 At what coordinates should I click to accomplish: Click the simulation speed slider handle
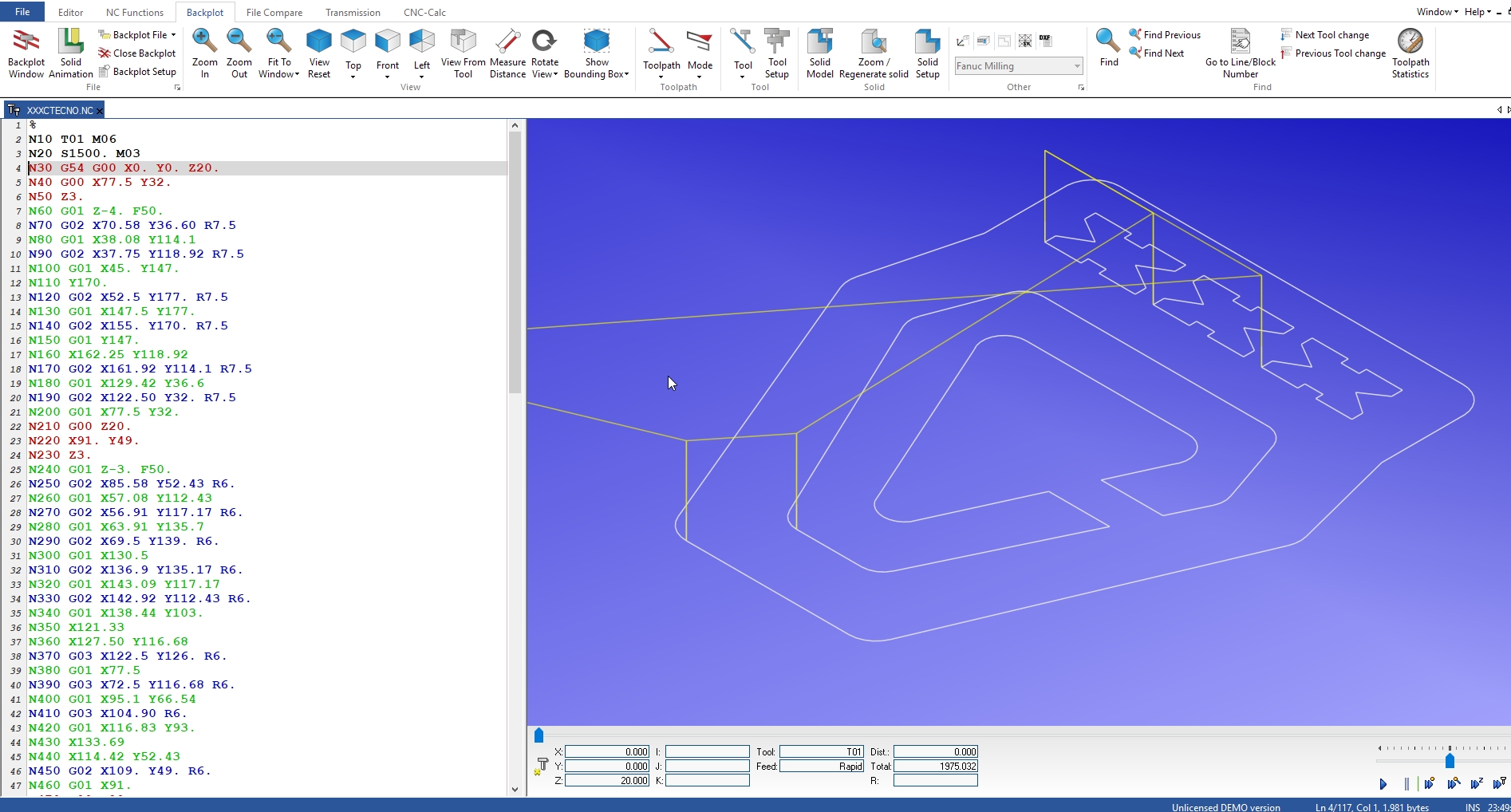point(1450,761)
